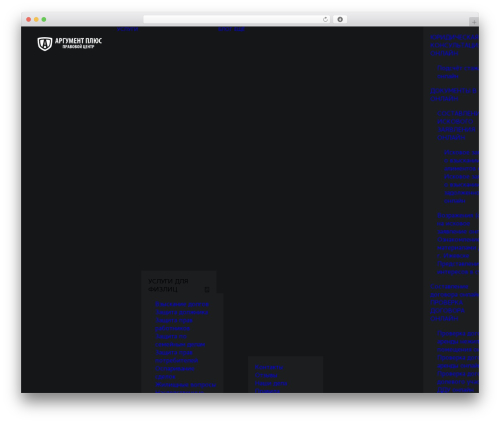Image resolution: width=500 pixels, height=423 pixels.
Task: Open Жилищные вопросы link
Action: (186, 385)
